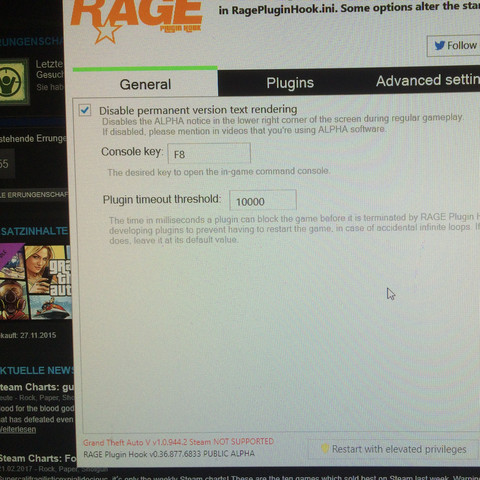
Task: Click the Follow button
Action: (x=453, y=45)
